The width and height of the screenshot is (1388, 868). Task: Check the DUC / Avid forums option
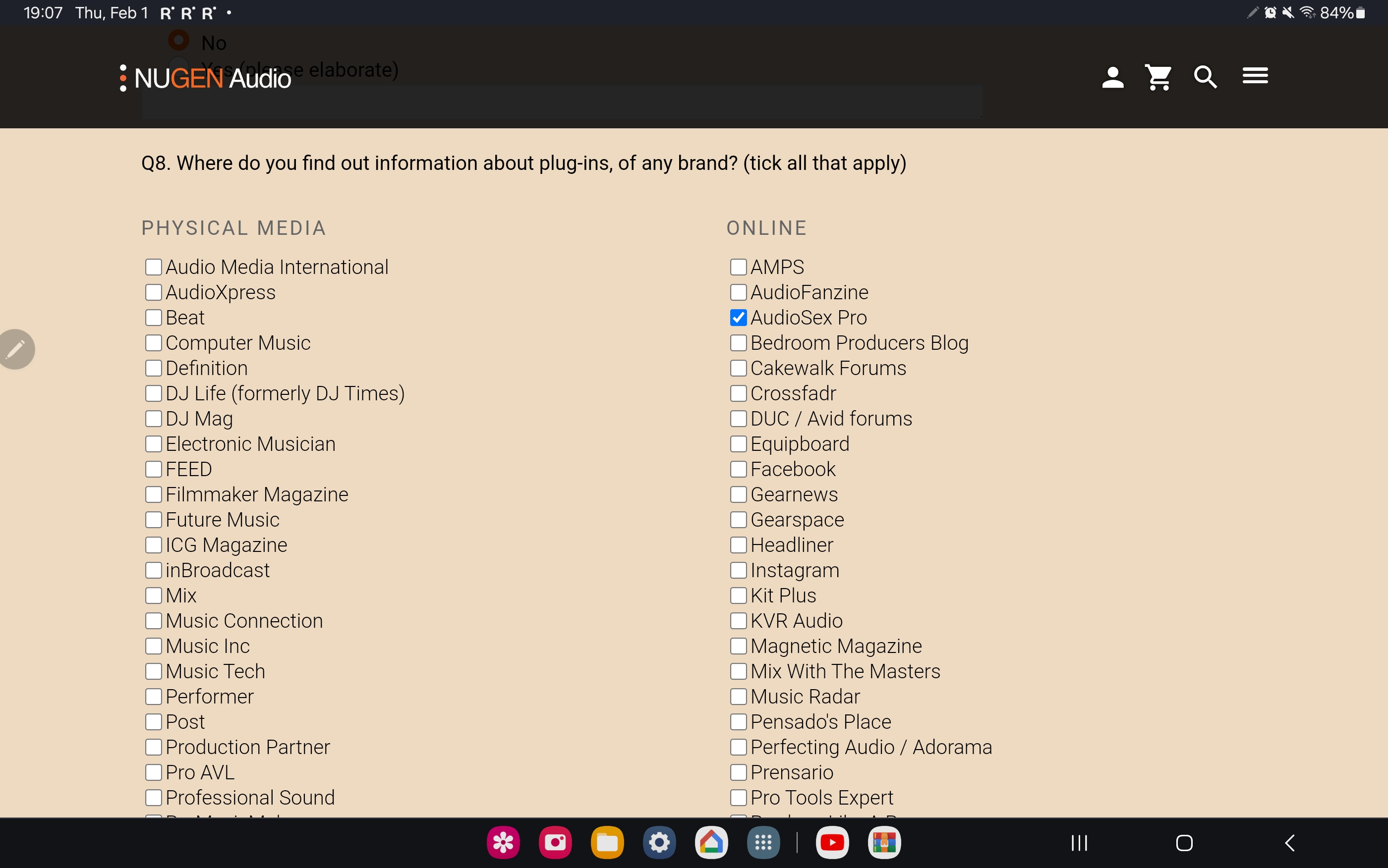pyautogui.click(x=739, y=419)
